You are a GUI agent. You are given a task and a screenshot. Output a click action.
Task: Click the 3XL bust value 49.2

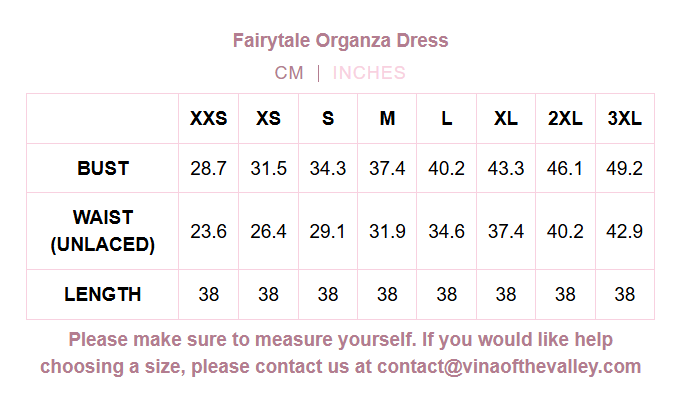tap(625, 168)
